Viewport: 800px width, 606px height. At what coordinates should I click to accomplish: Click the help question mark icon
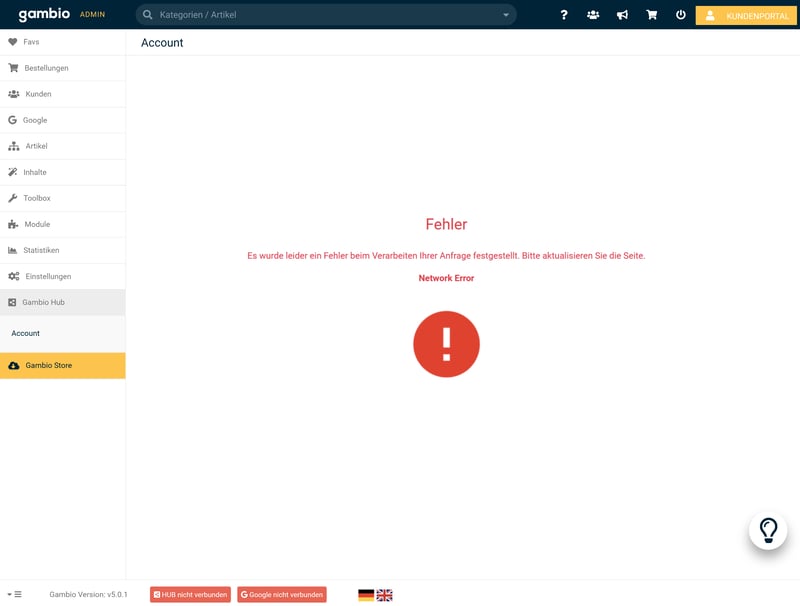point(564,15)
